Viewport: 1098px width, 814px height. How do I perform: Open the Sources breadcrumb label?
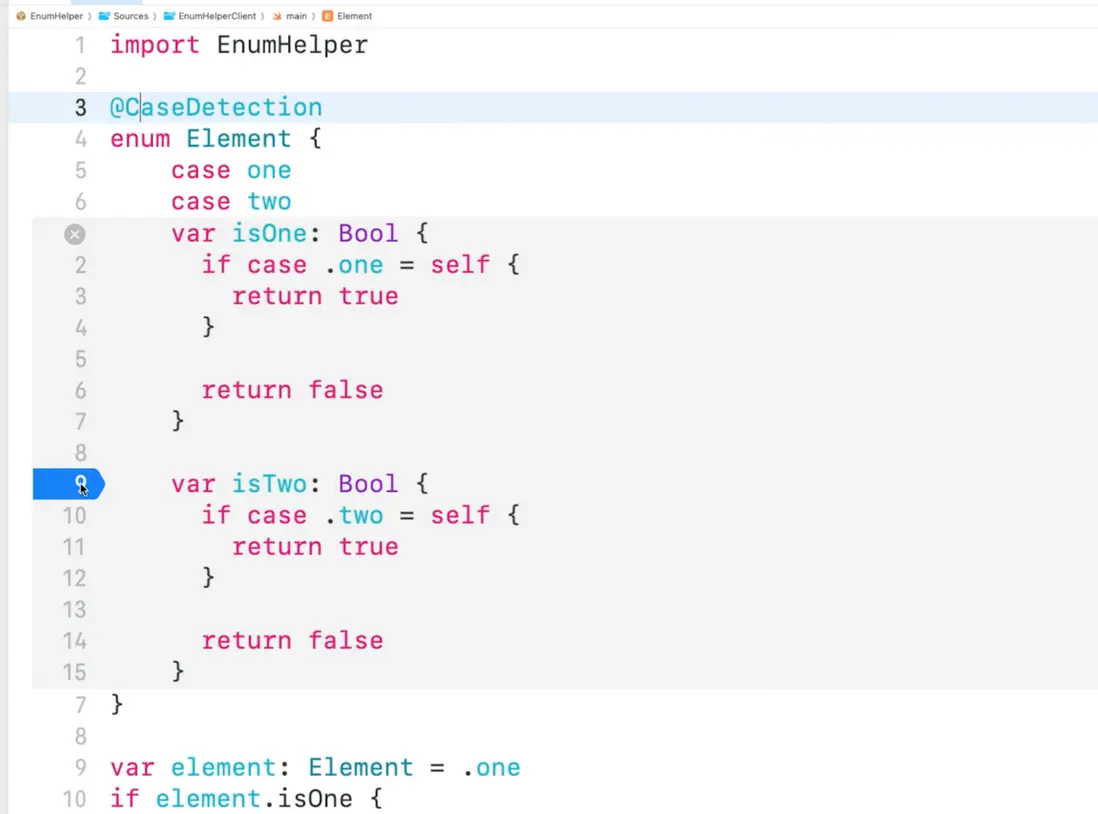(131, 16)
